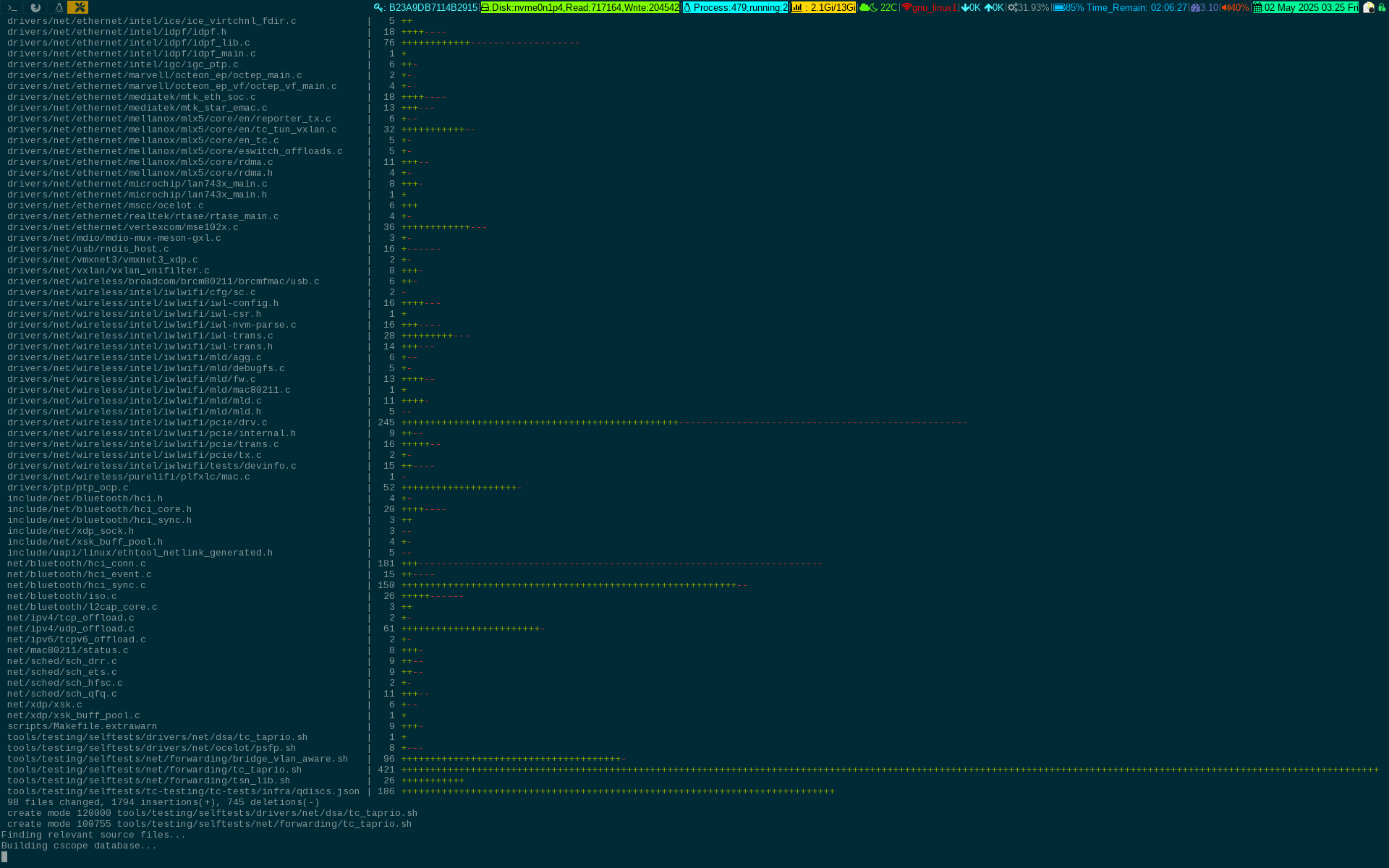Click the key icon in status bar
The width and height of the screenshot is (1389, 868).
(x=378, y=7)
